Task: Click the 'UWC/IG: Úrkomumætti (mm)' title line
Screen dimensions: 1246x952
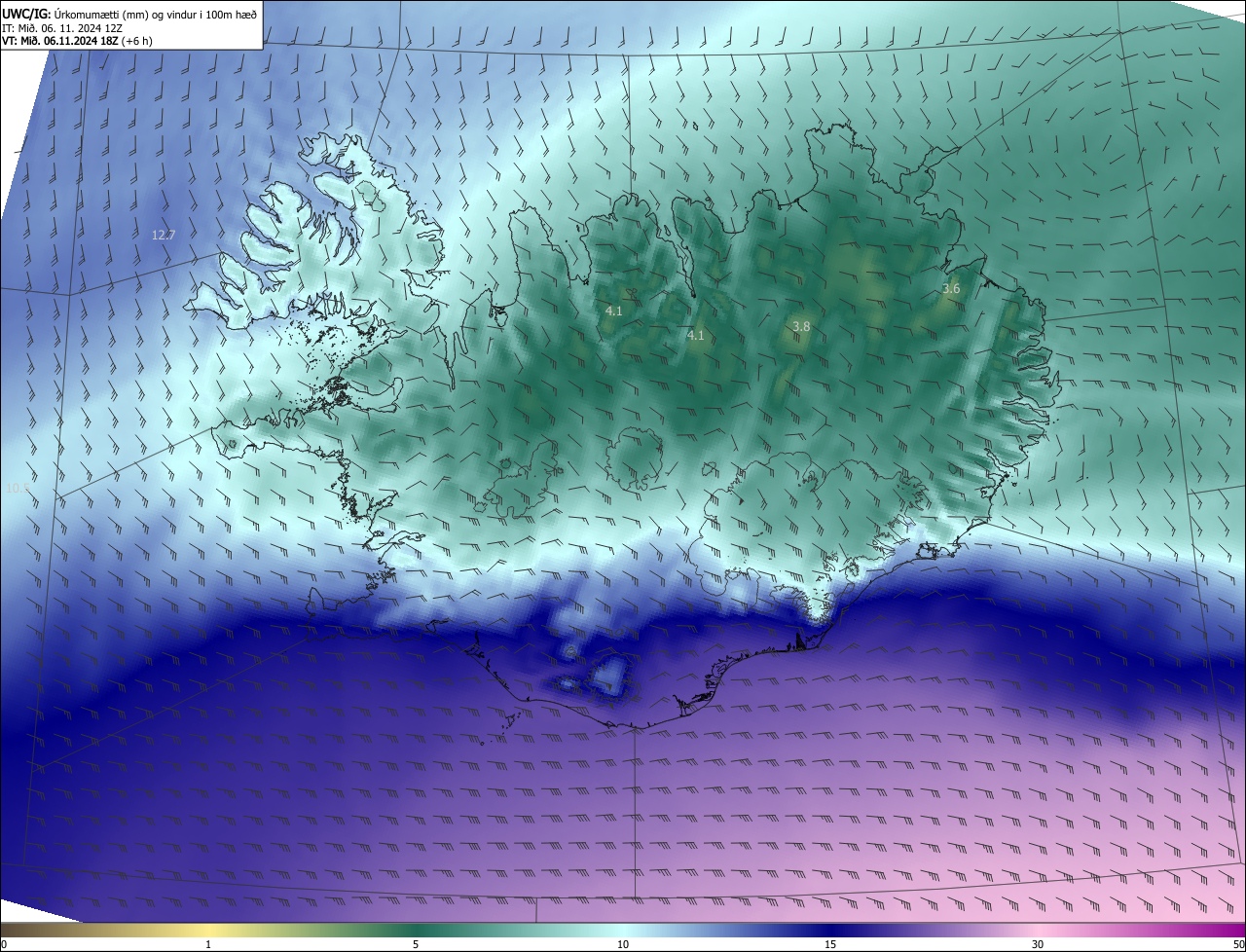Action: (x=129, y=14)
